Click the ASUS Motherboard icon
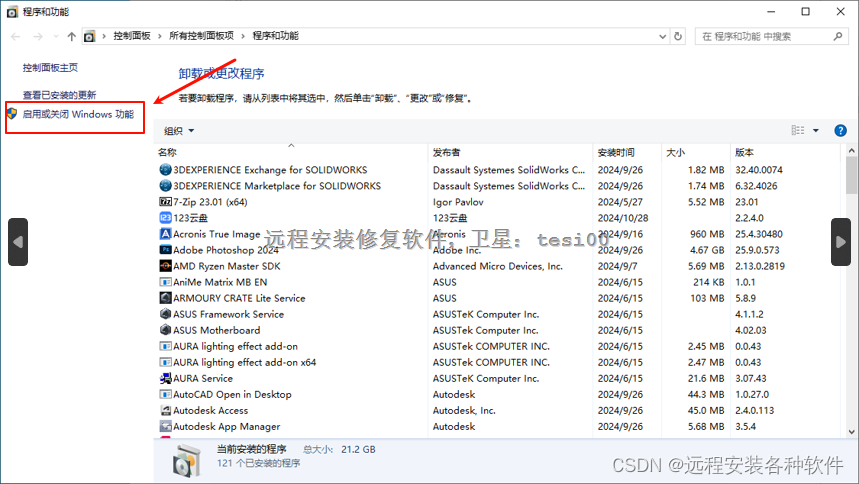The width and height of the screenshot is (859, 484). click(165, 330)
